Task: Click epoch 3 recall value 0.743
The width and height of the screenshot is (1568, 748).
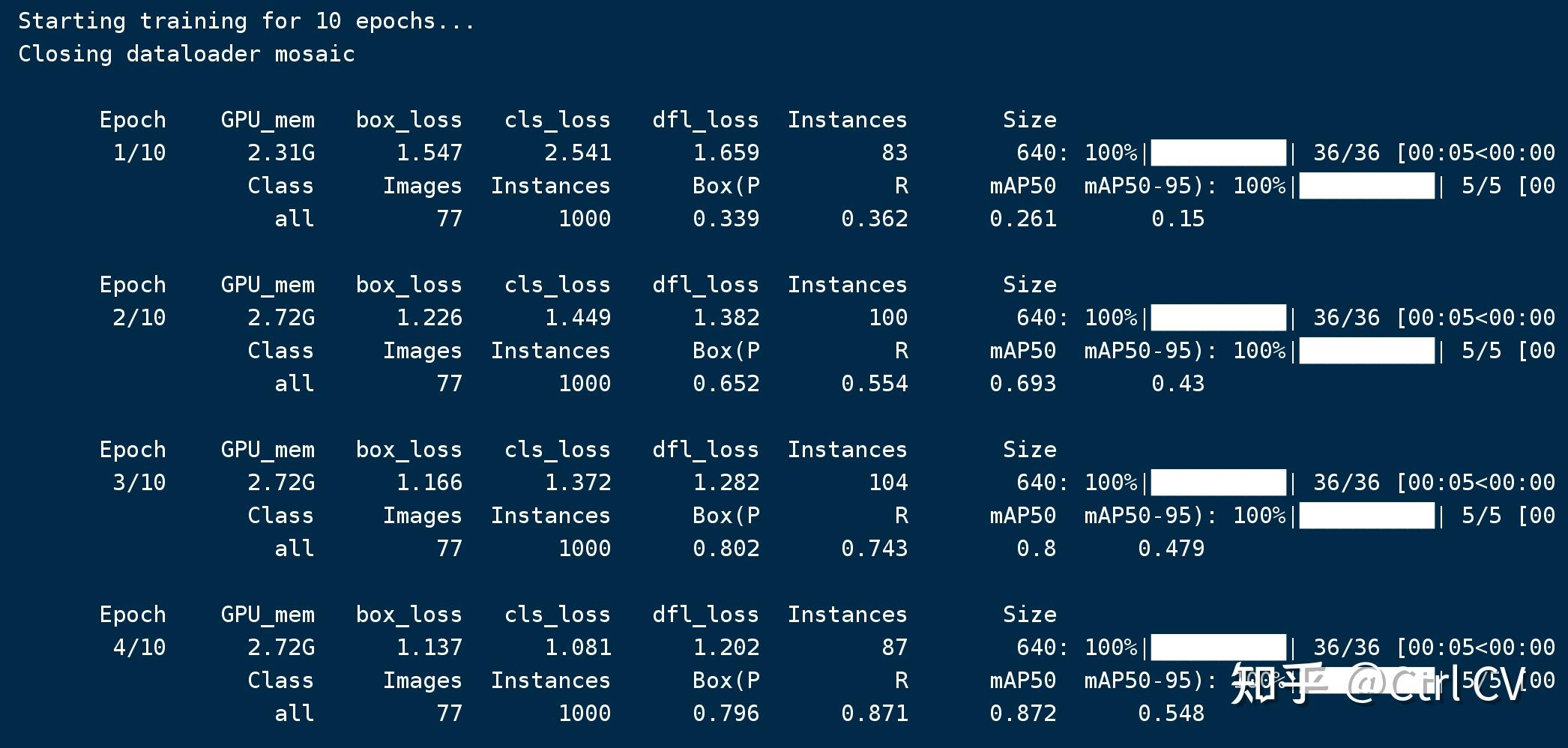Action: [x=875, y=549]
